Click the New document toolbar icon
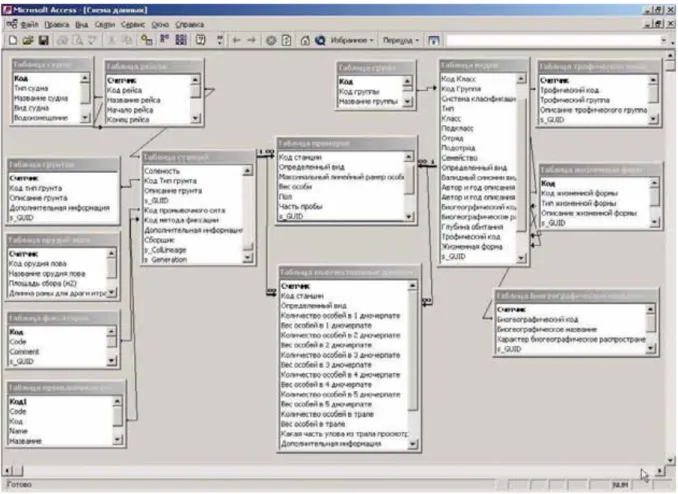Screen dimensions: 678x494 click(x=13, y=40)
